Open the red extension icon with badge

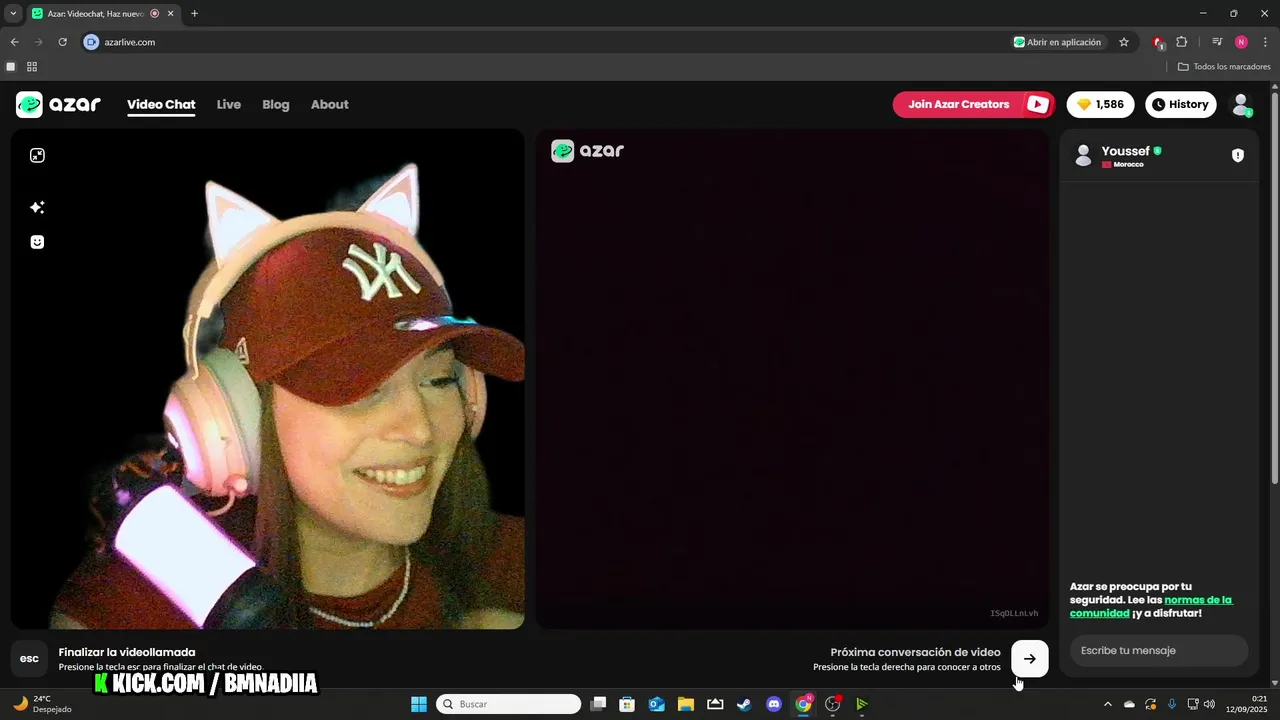pos(1158,42)
